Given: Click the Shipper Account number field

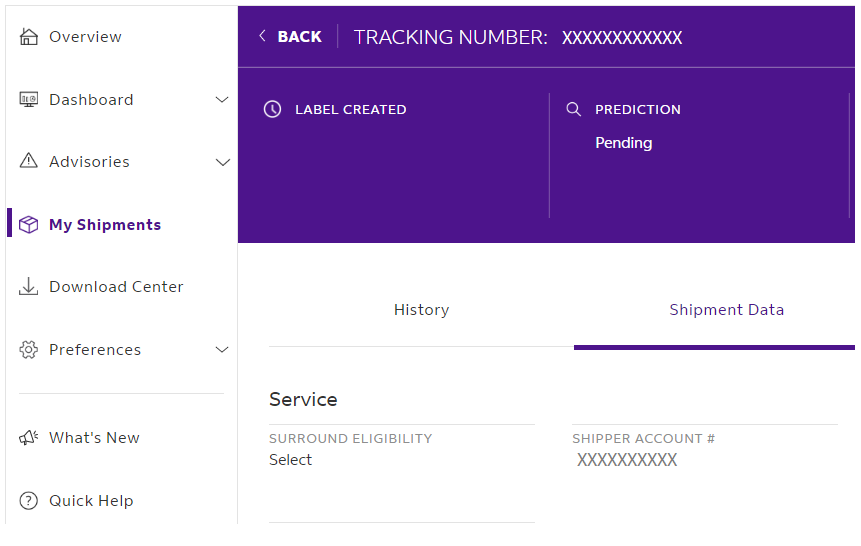Looking at the screenshot, I should 627,460.
